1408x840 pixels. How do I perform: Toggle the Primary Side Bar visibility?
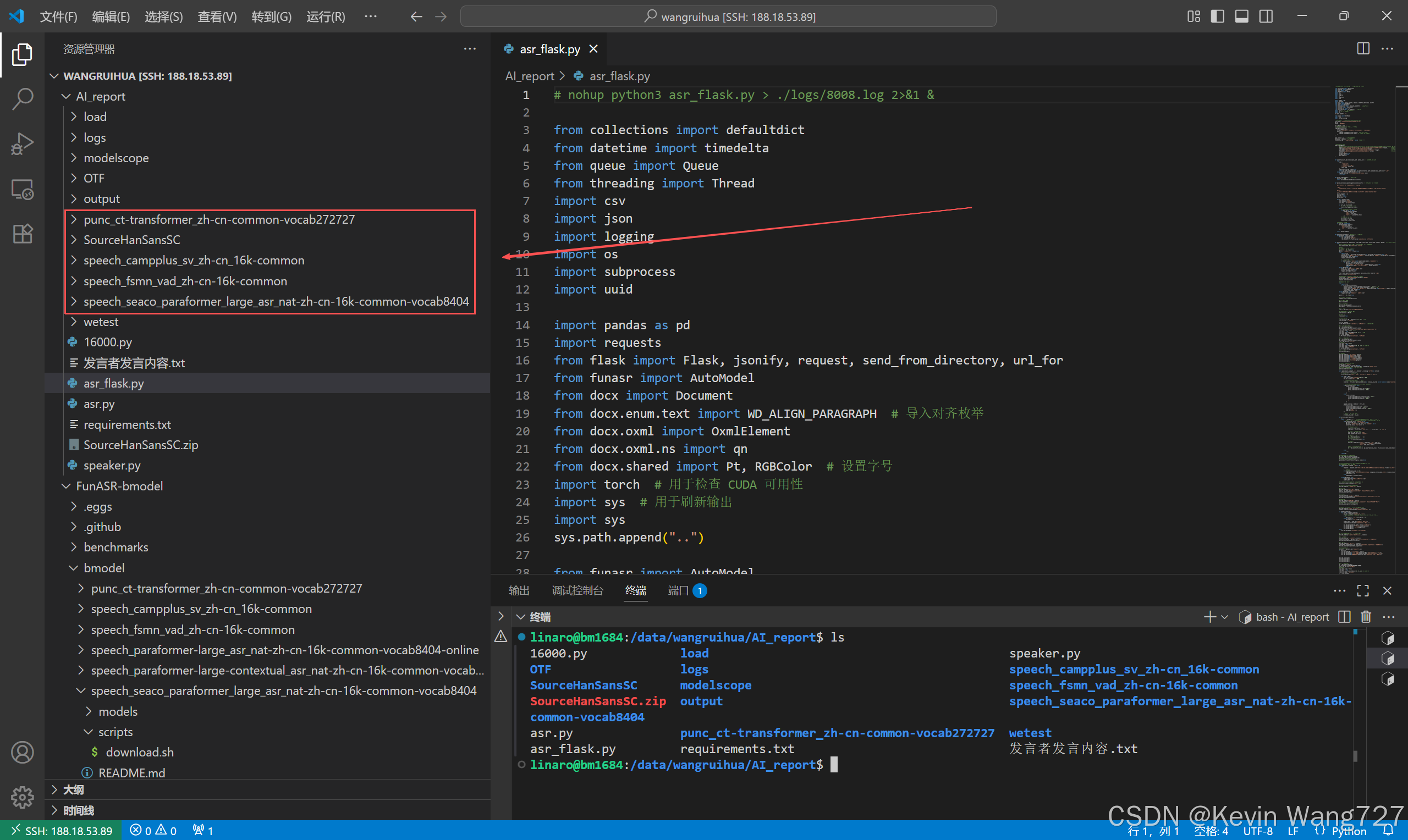click(x=1217, y=16)
